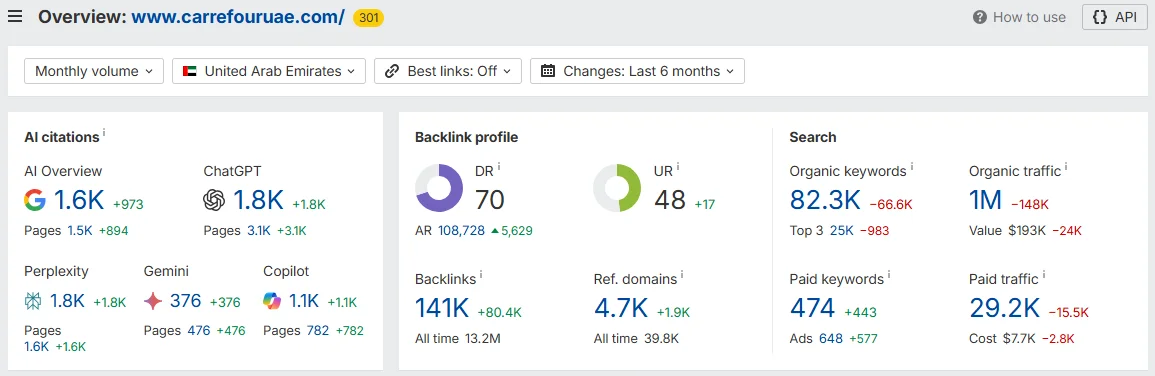Click the How to use link
The width and height of the screenshot is (1155, 376).
pyautogui.click(x=1029, y=17)
